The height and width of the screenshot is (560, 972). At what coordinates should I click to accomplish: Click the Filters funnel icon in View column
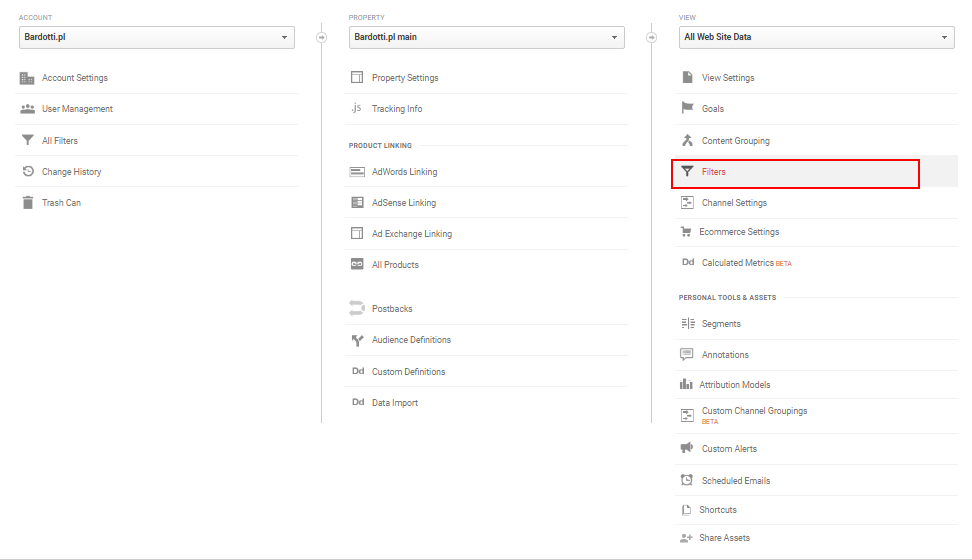pos(687,171)
